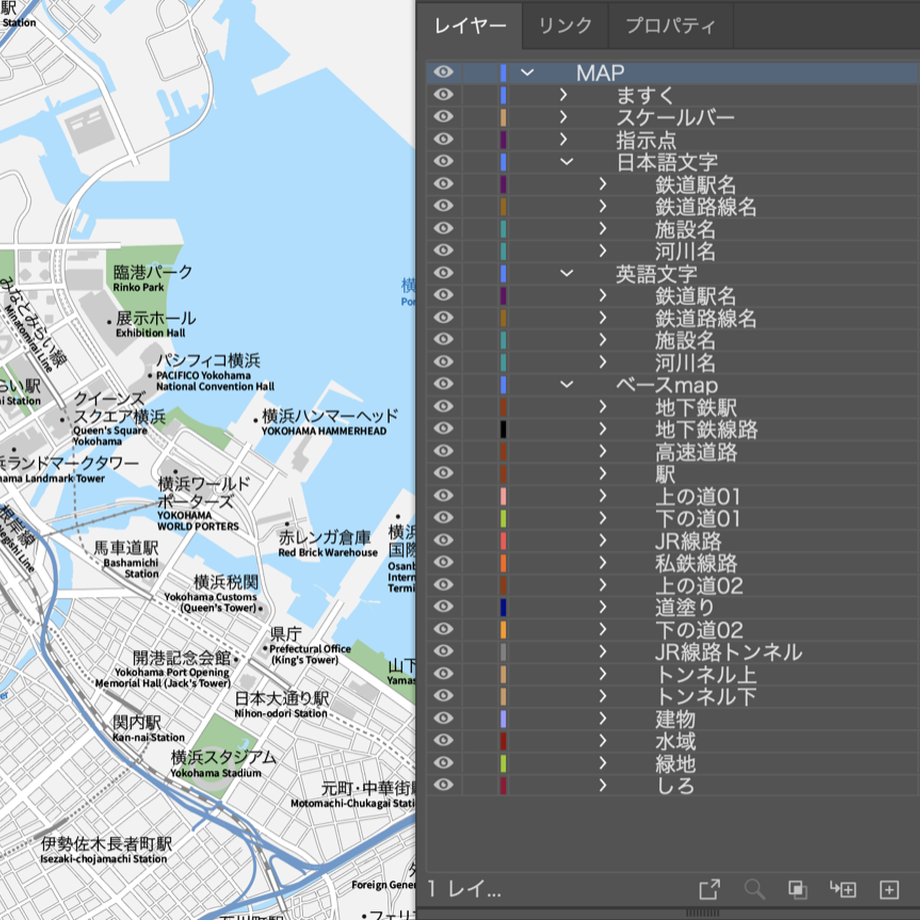Select the トンネル下 layer row

point(672,696)
